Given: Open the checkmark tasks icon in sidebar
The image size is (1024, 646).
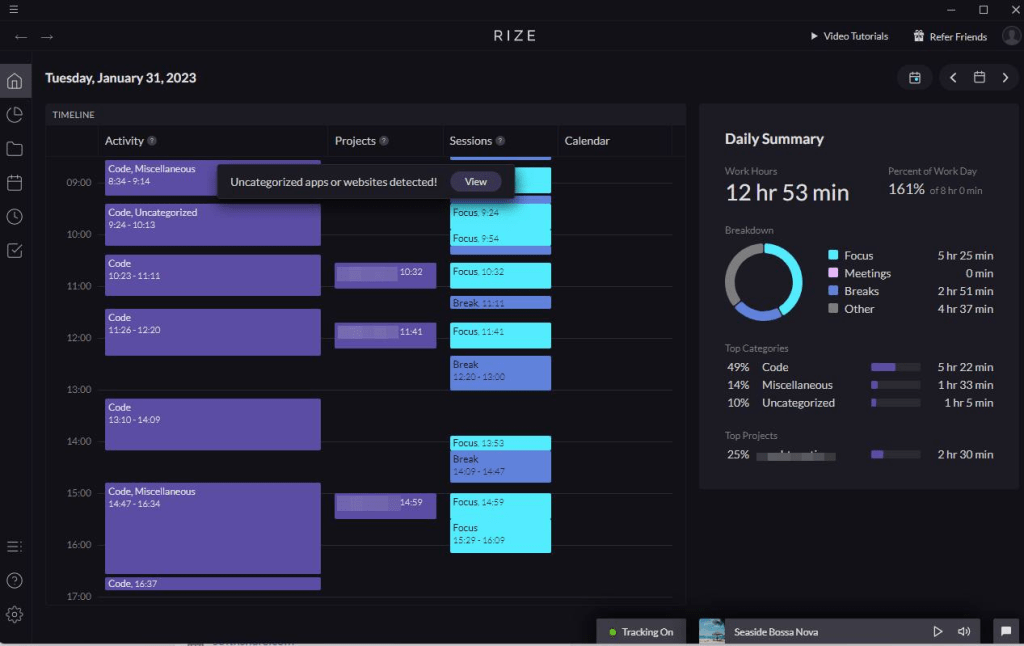Looking at the screenshot, I should coord(15,251).
